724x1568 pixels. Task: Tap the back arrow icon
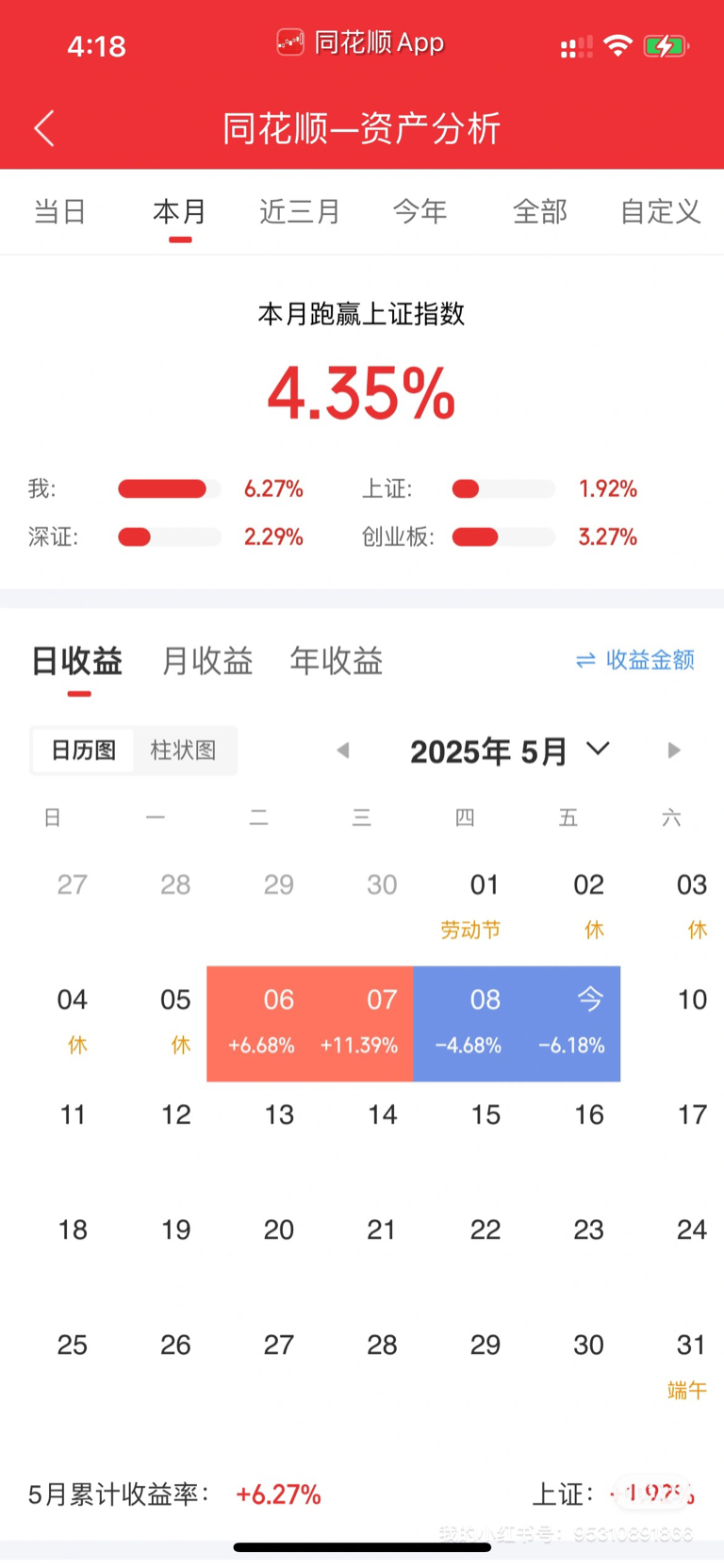[44, 128]
